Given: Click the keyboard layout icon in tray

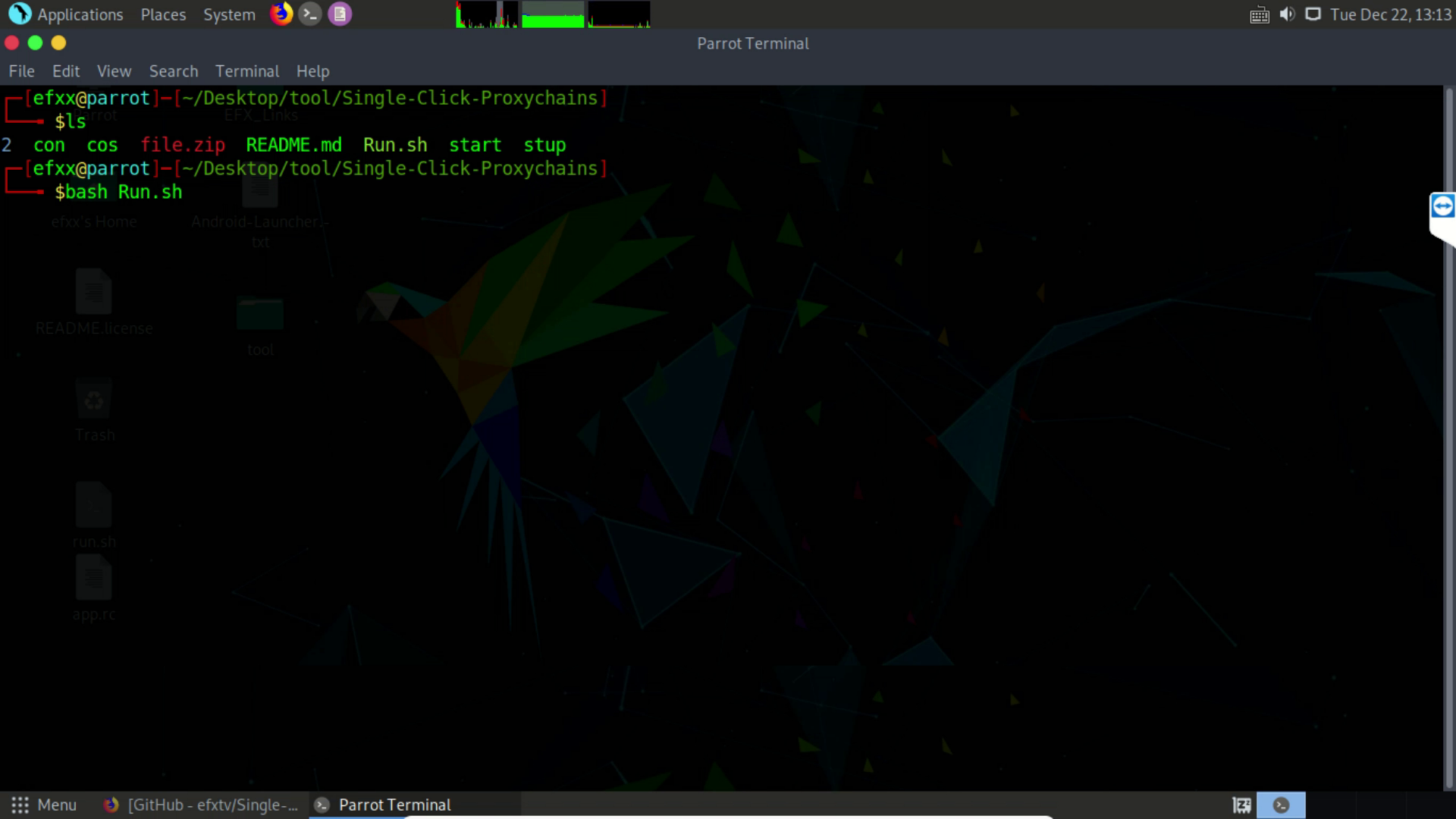Looking at the screenshot, I should point(1258,14).
